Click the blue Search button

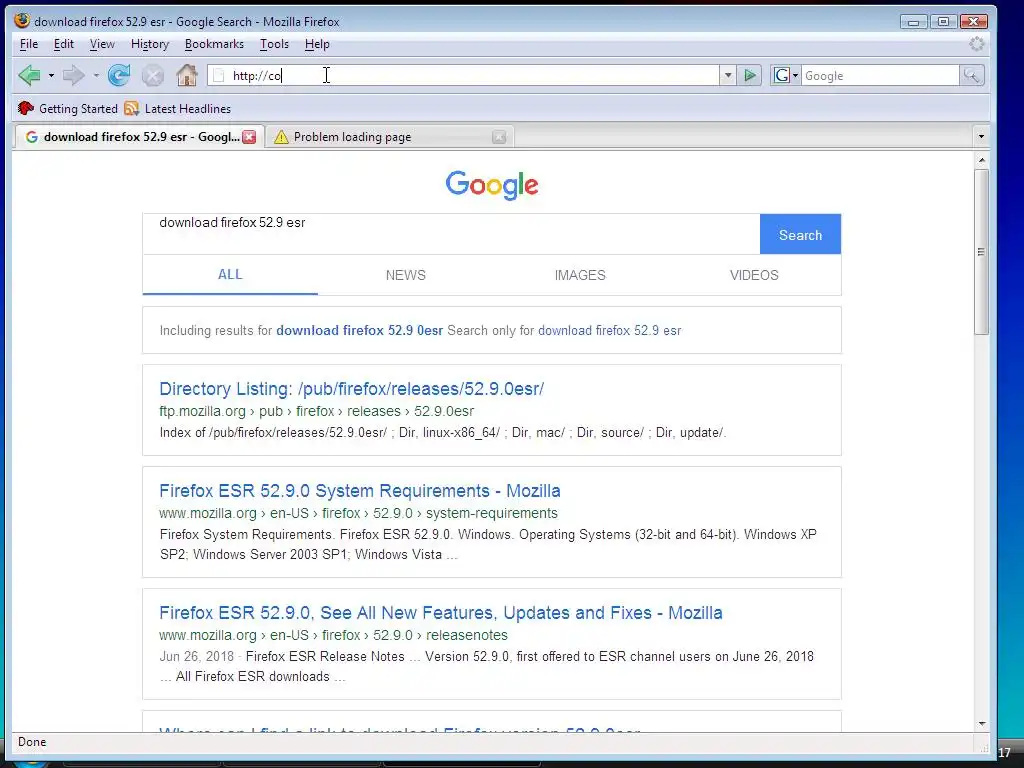pyautogui.click(x=800, y=234)
